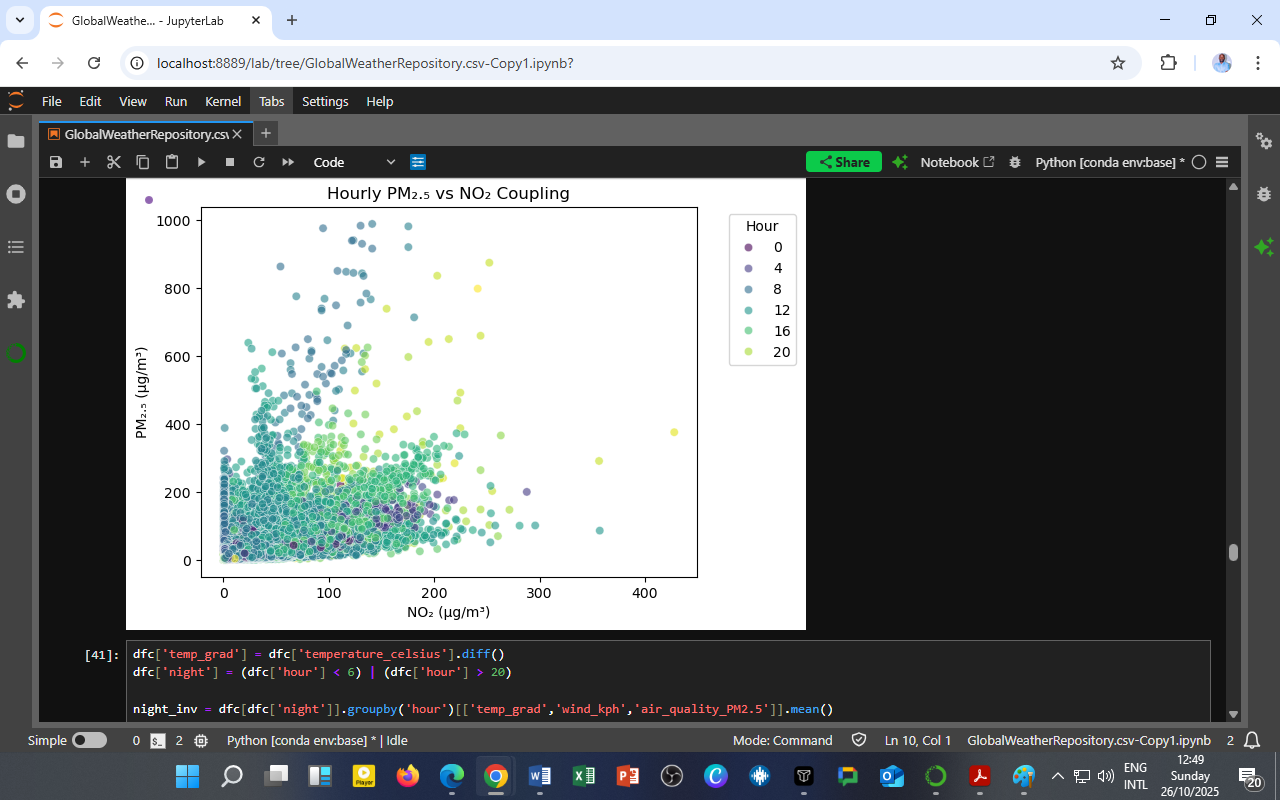Insert a new cell below with plus icon

point(85,162)
